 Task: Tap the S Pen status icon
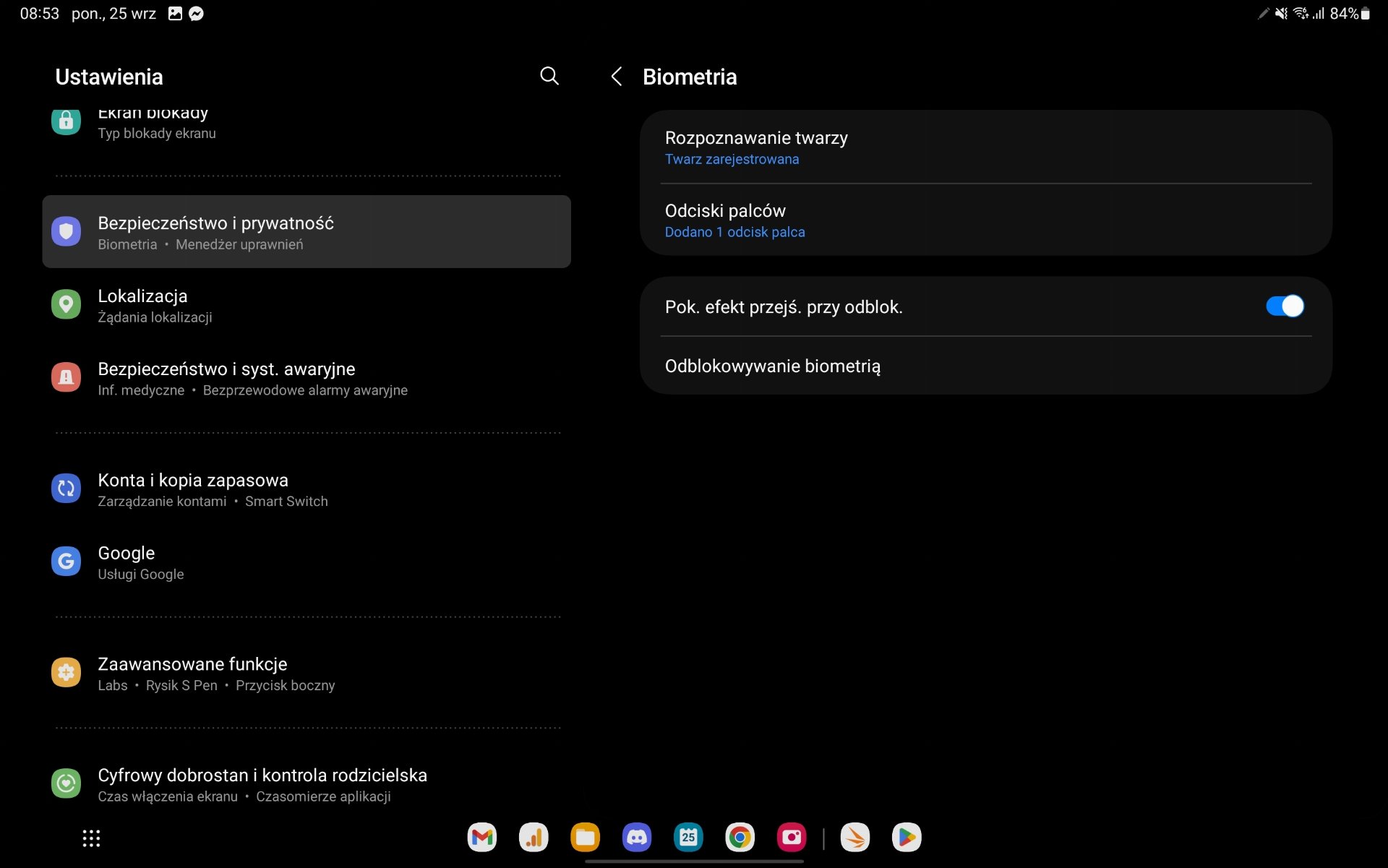coord(1263,14)
